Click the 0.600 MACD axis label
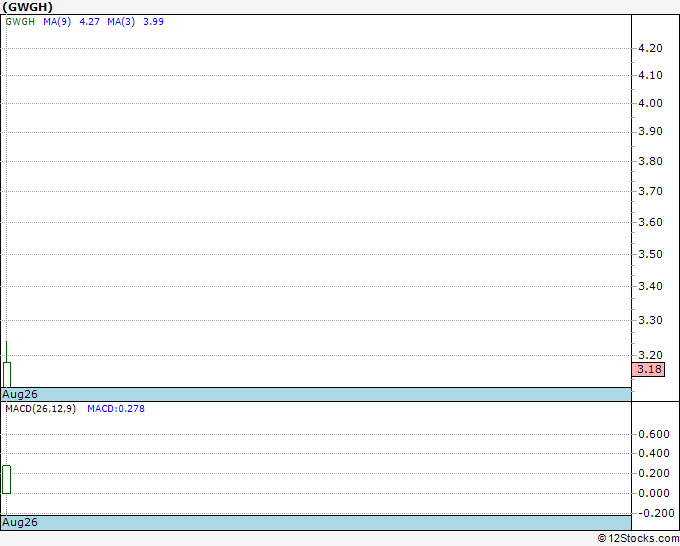680x546 pixels. pos(654,434)
